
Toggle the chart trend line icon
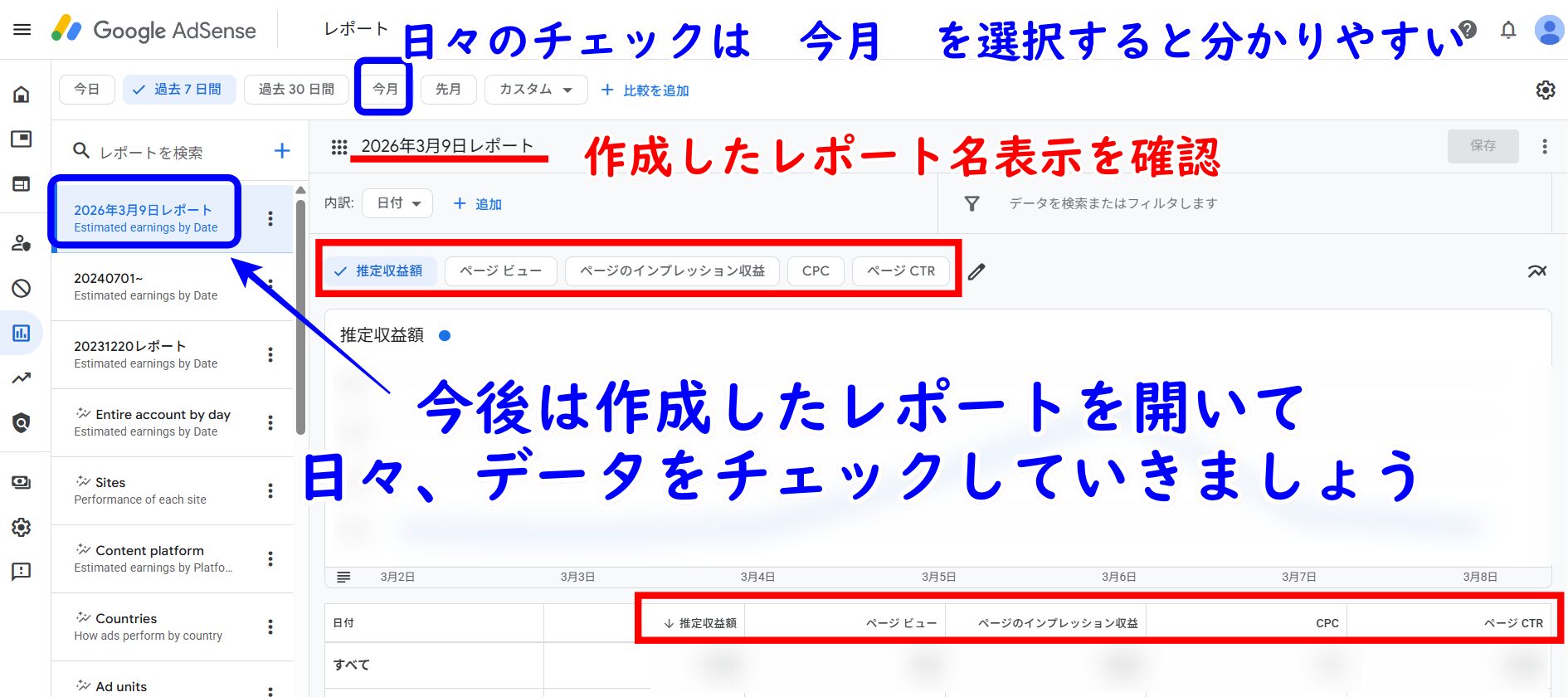[x=1536, y=271]
